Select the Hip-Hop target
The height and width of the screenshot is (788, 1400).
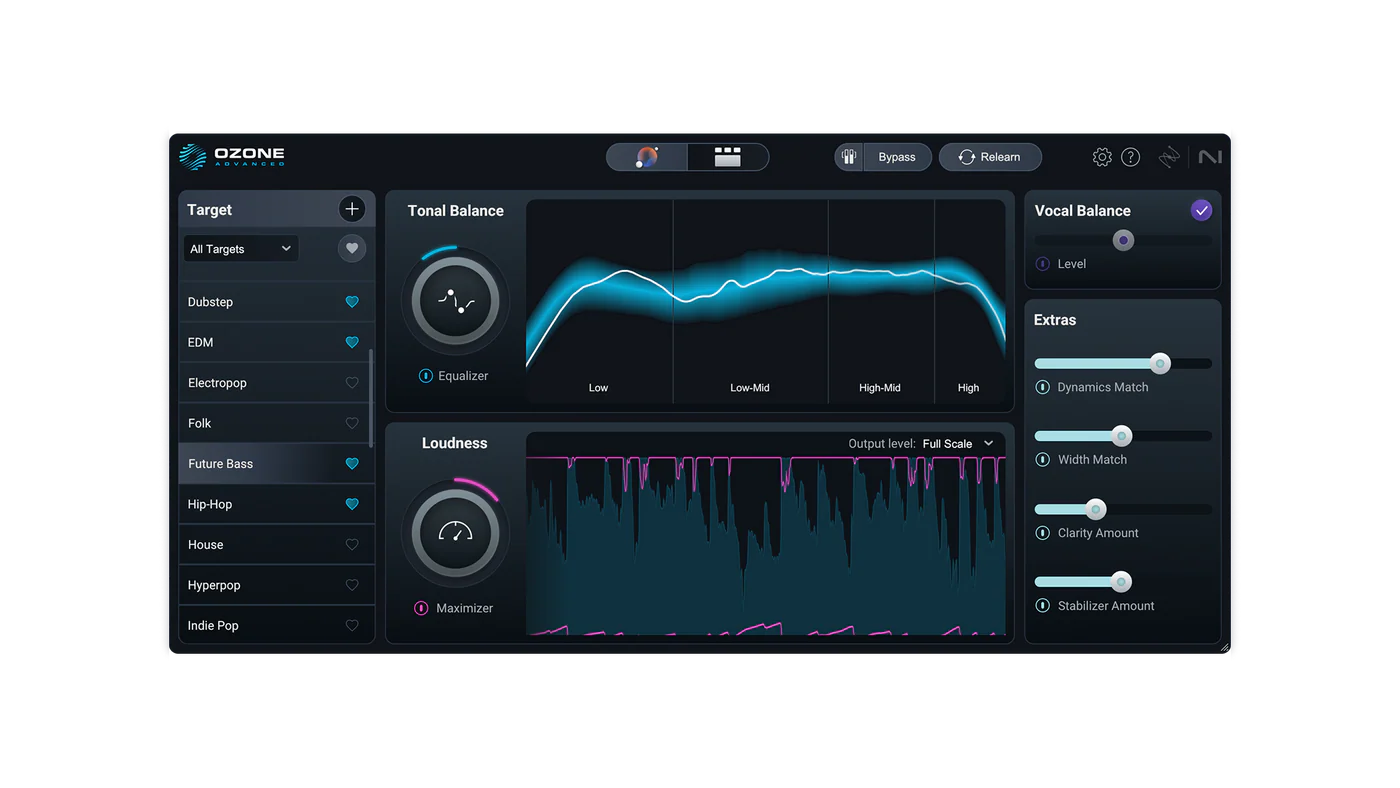point(276,504)
